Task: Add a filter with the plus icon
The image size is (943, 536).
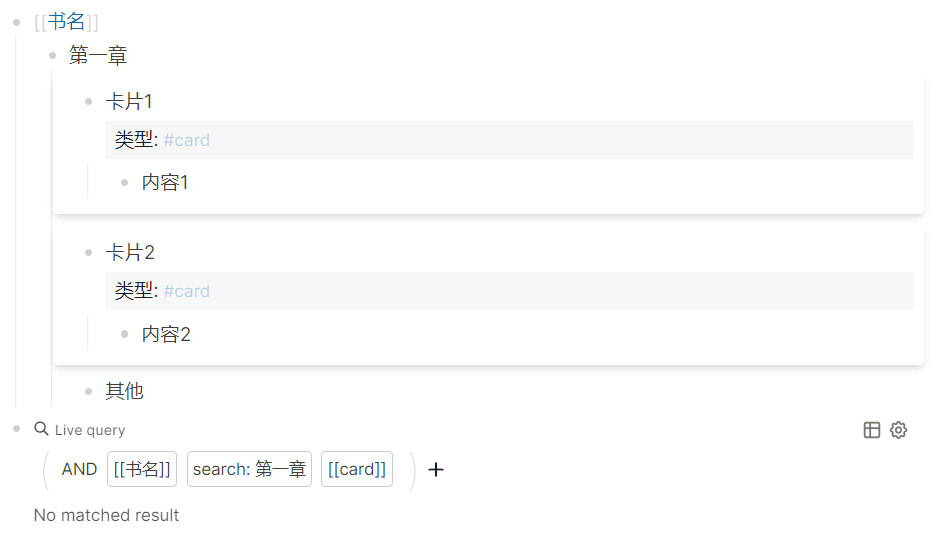Action: pos(436,469)
